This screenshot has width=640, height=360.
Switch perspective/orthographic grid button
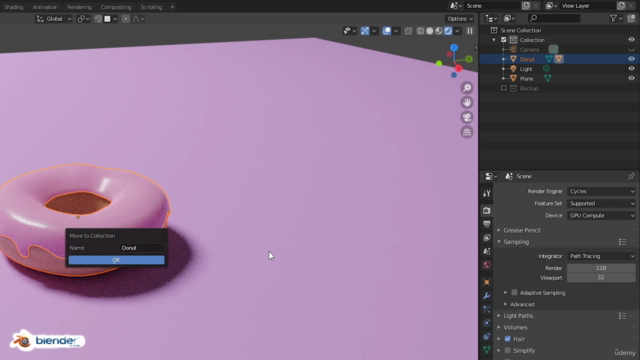(x=467, y=132)
